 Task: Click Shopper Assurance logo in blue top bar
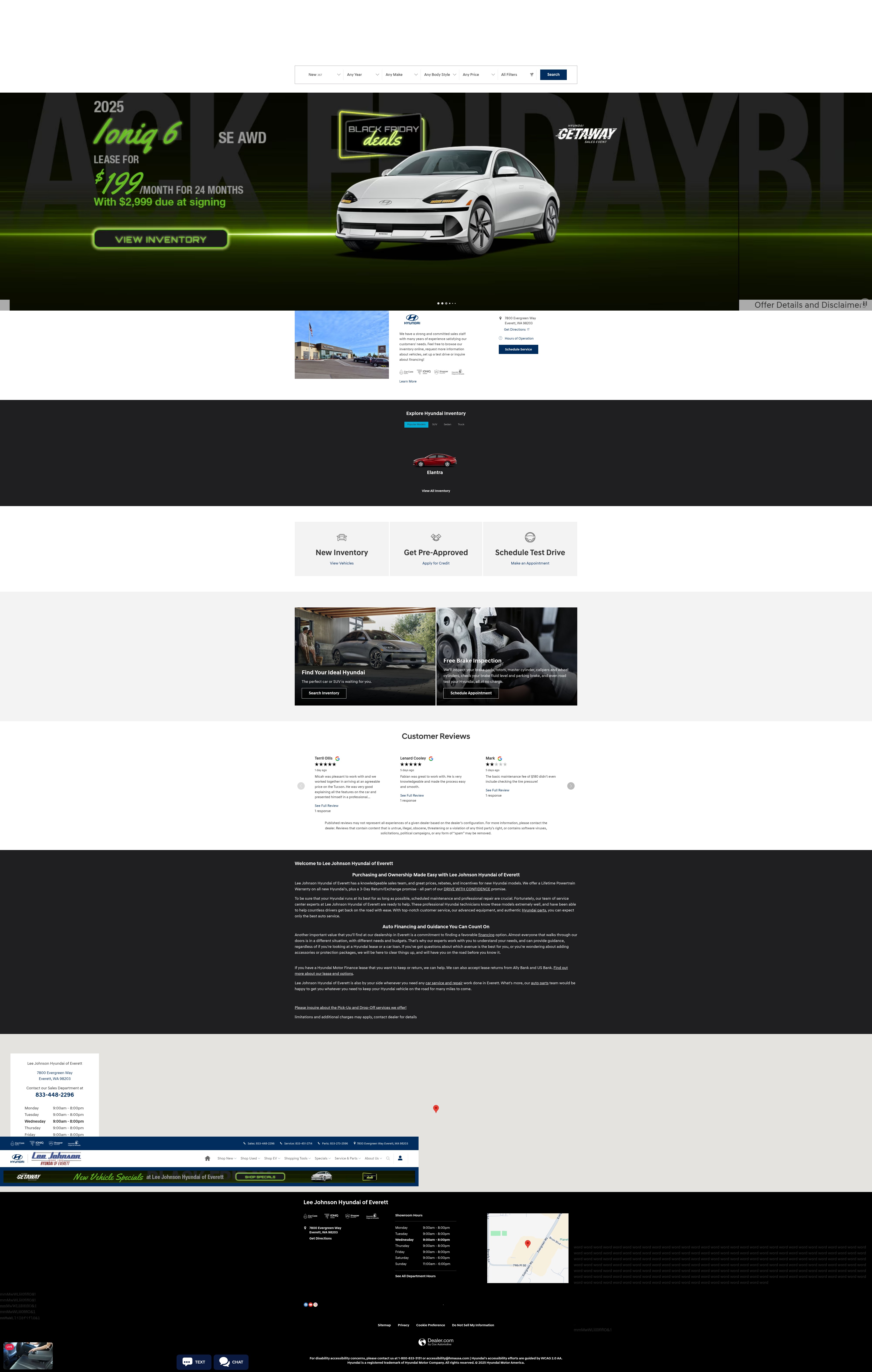[x=56, y=1144]
